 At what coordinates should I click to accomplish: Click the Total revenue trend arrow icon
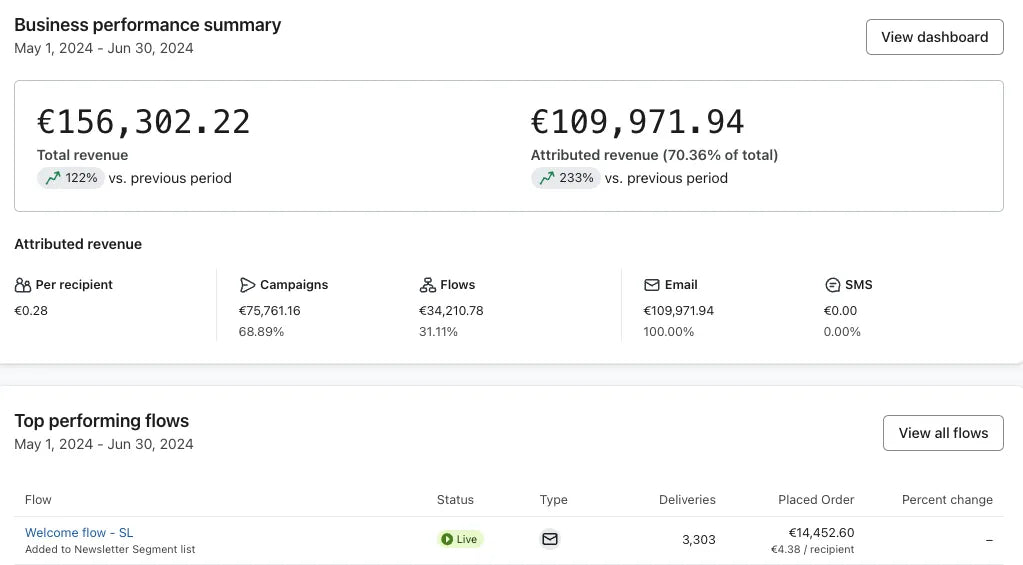point(53,178)
